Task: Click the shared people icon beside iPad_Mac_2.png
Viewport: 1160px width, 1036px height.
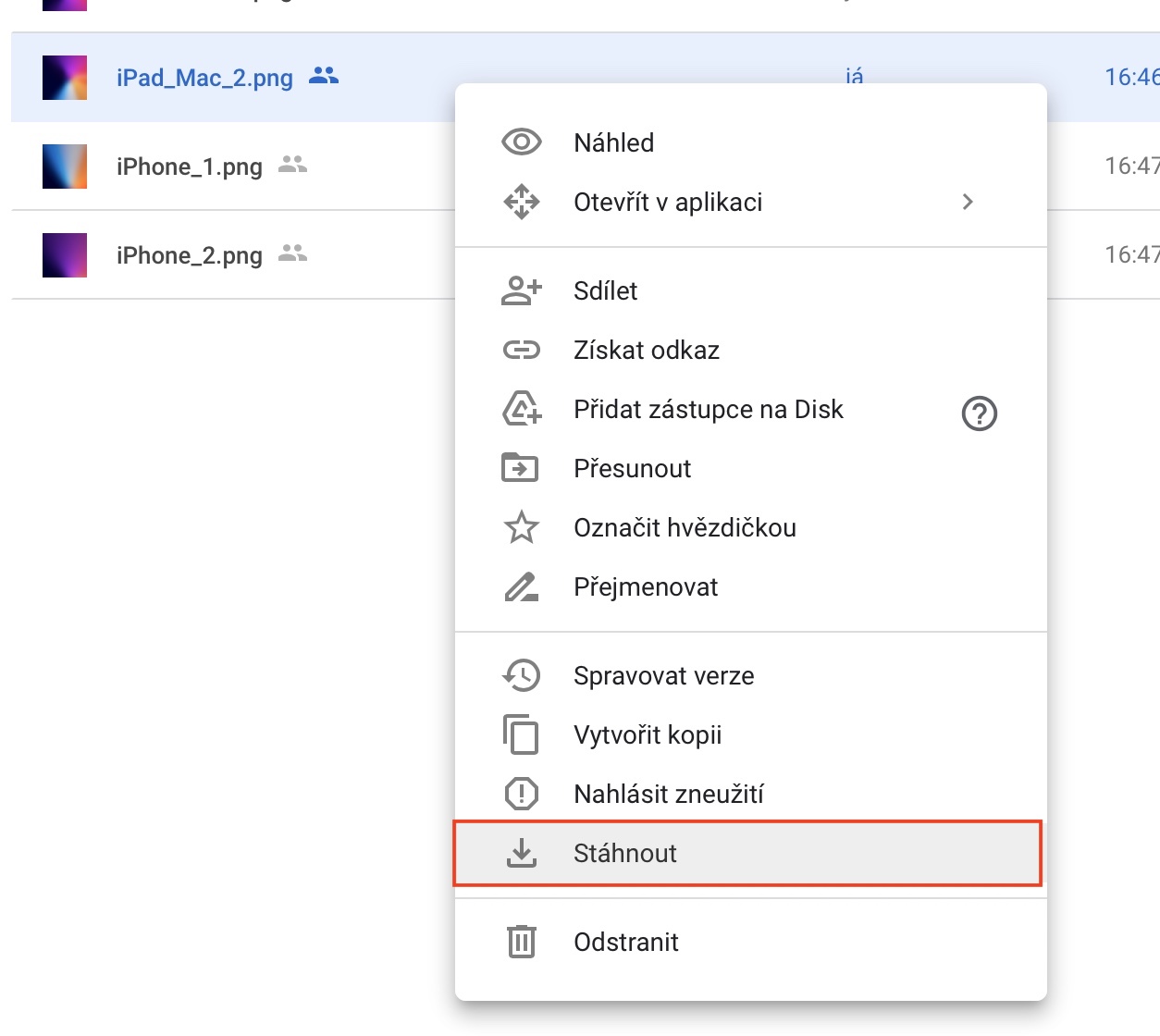Action: [x=324, y=76]
